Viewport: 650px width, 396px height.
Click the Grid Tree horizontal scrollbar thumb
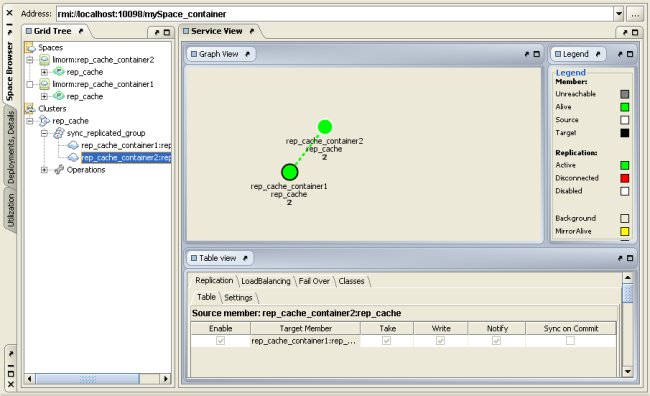pyautogui.click(x=87, y=379)
